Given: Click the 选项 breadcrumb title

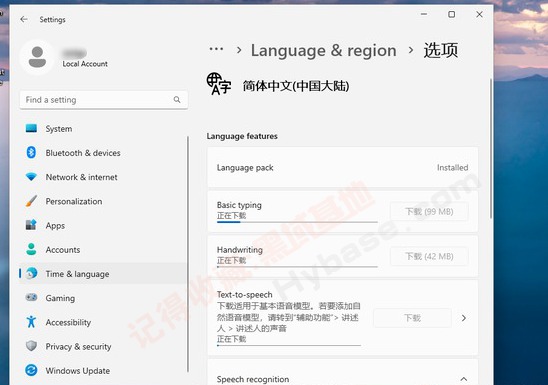Looking at the screenshot, I should (x=441, y=50).
